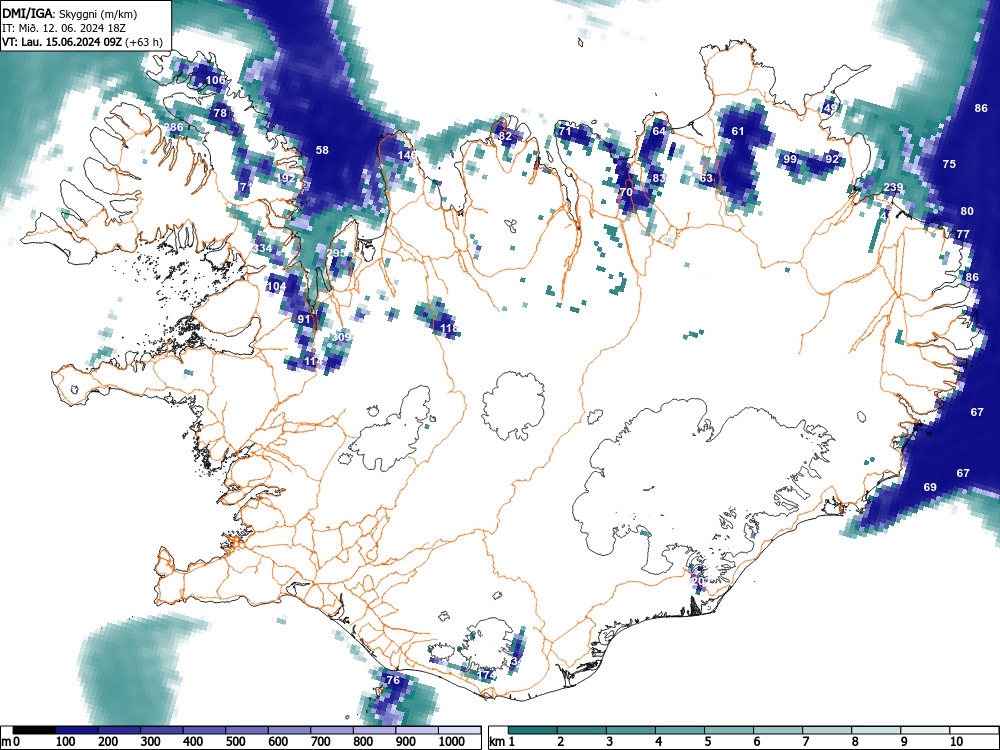Screen dimensions: 1000x750
Task: Click the northeast value '49'
Action: pos(830,108)
